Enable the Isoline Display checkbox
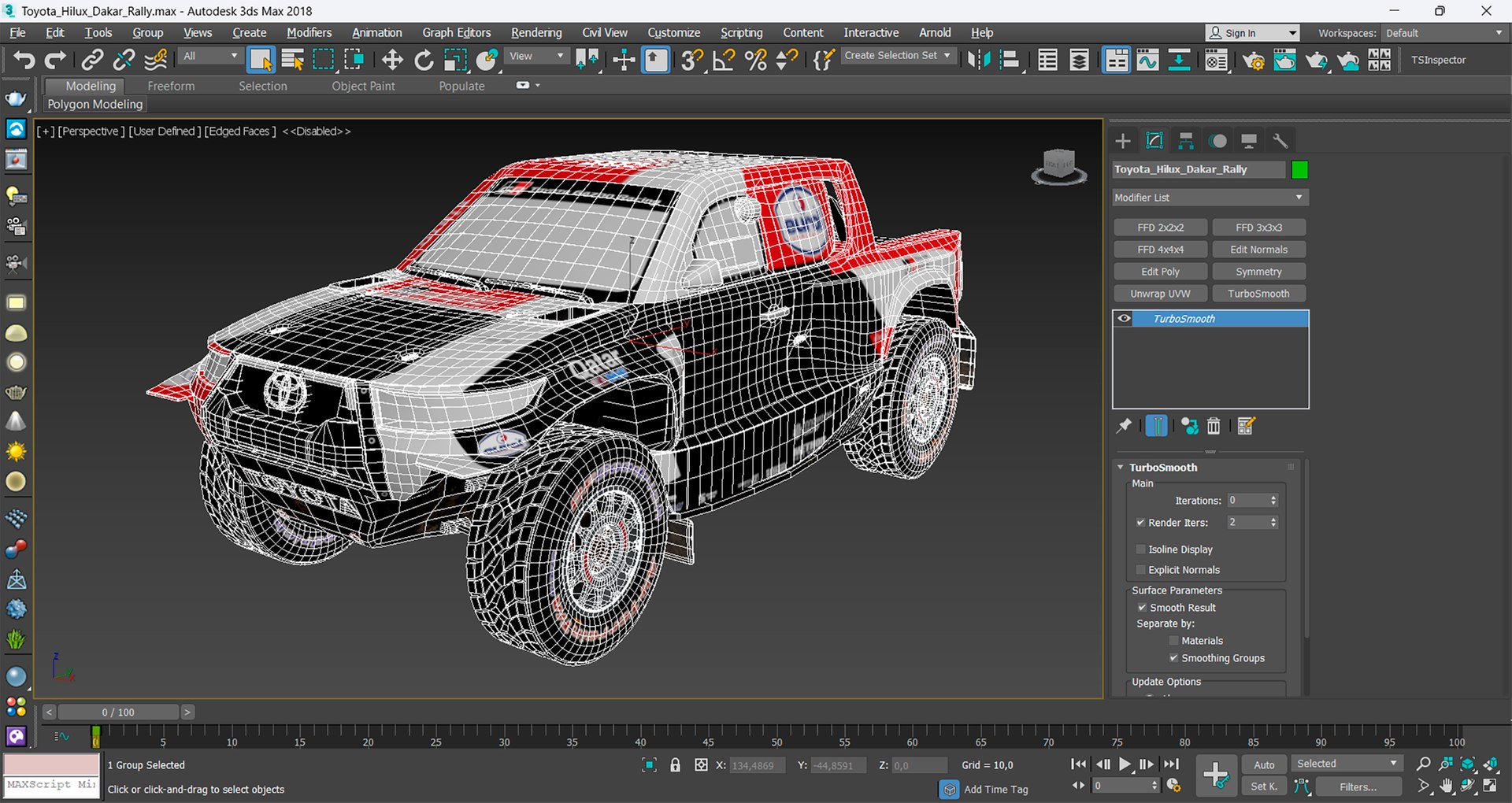Screen dimensions: 1512x803 click(x=1140, y=550)
